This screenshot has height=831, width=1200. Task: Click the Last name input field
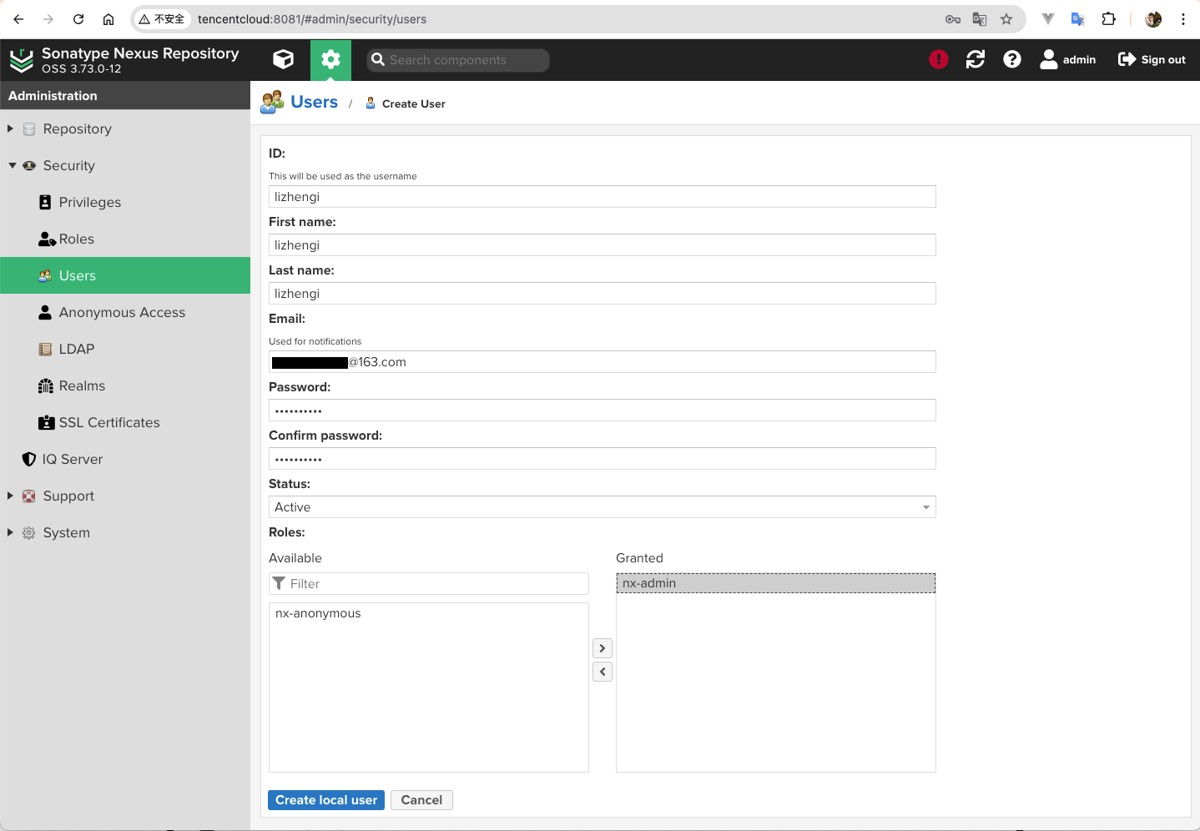click(x=602, y=294)
